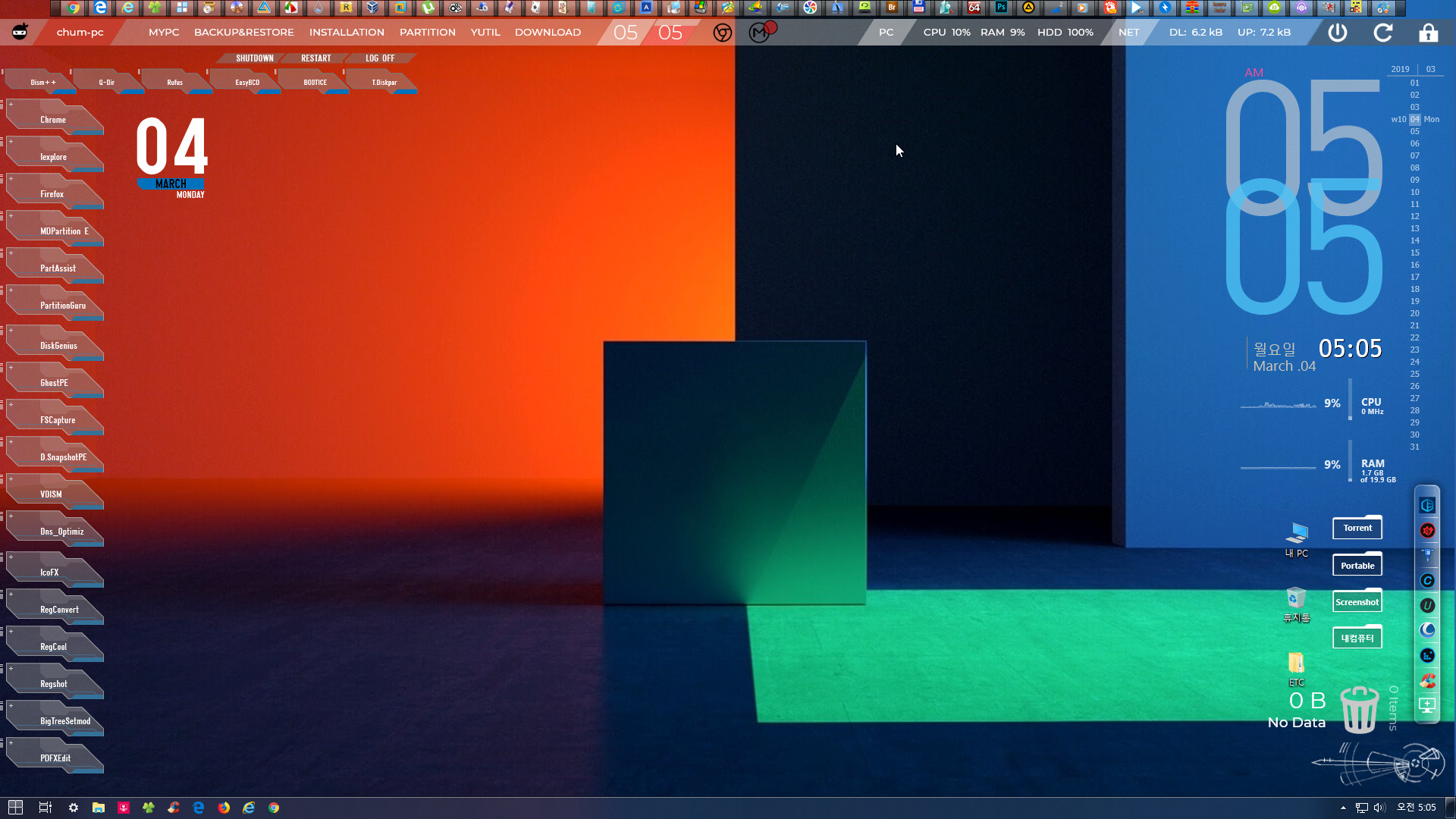Viewport: 1456px width, 819px height.
Task: Click the RESTART button
Action: click(x=315, y=58)
